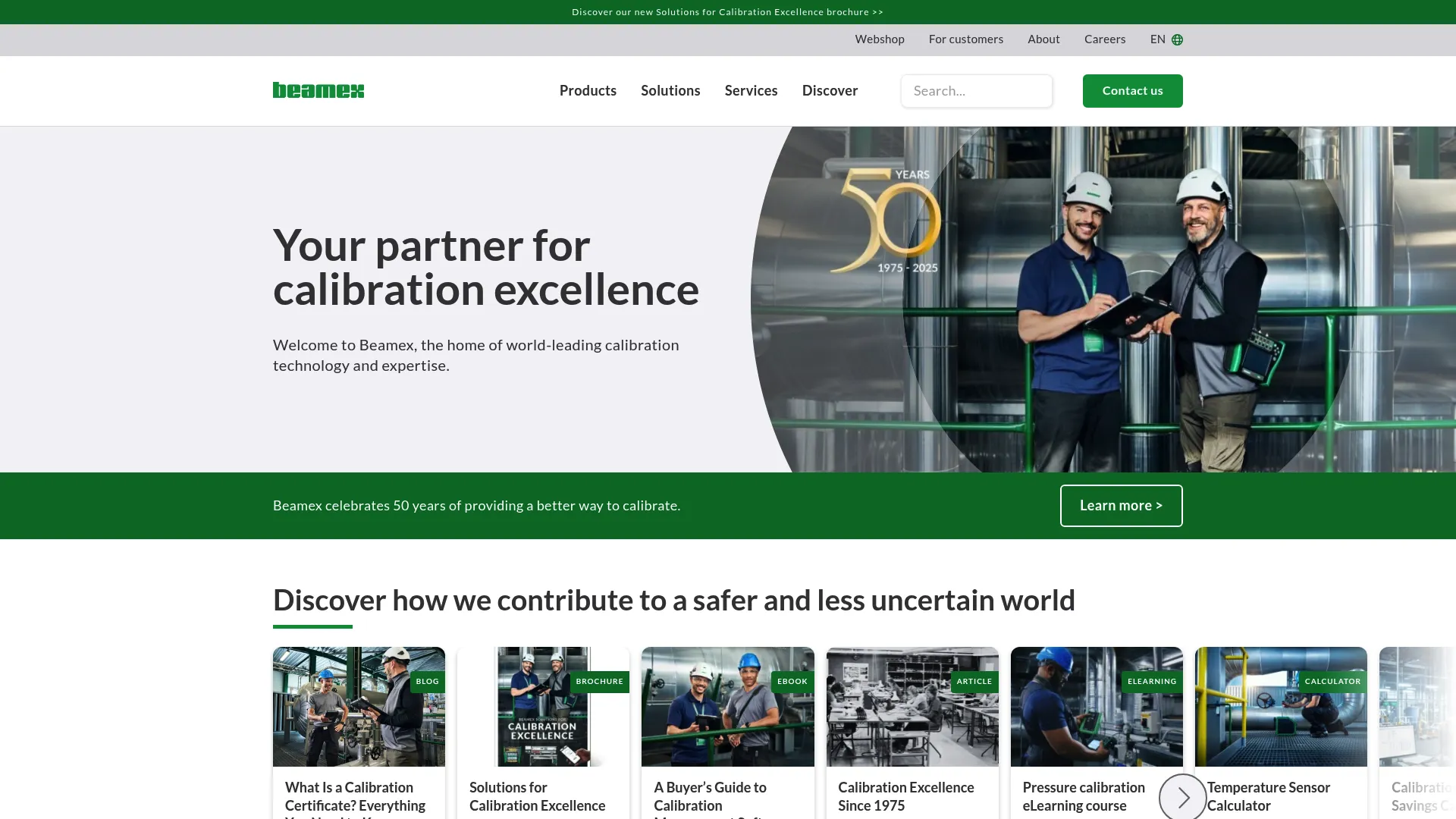
Task: Open 'Solutions for Calibration Excellence' card title
Action: click(x=537, y=796)
